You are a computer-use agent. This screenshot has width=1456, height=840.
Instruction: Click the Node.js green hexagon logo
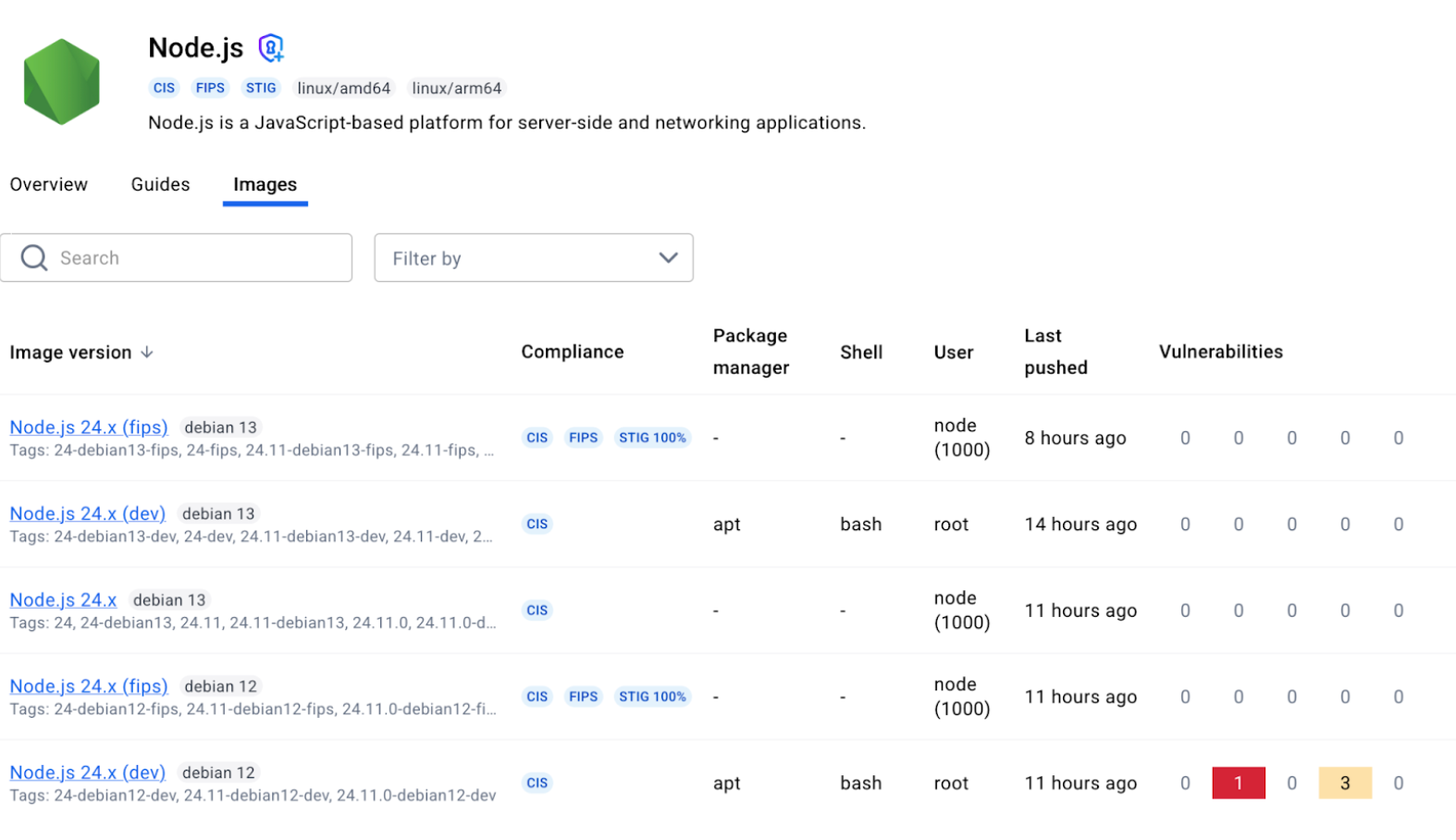(61, 81)
